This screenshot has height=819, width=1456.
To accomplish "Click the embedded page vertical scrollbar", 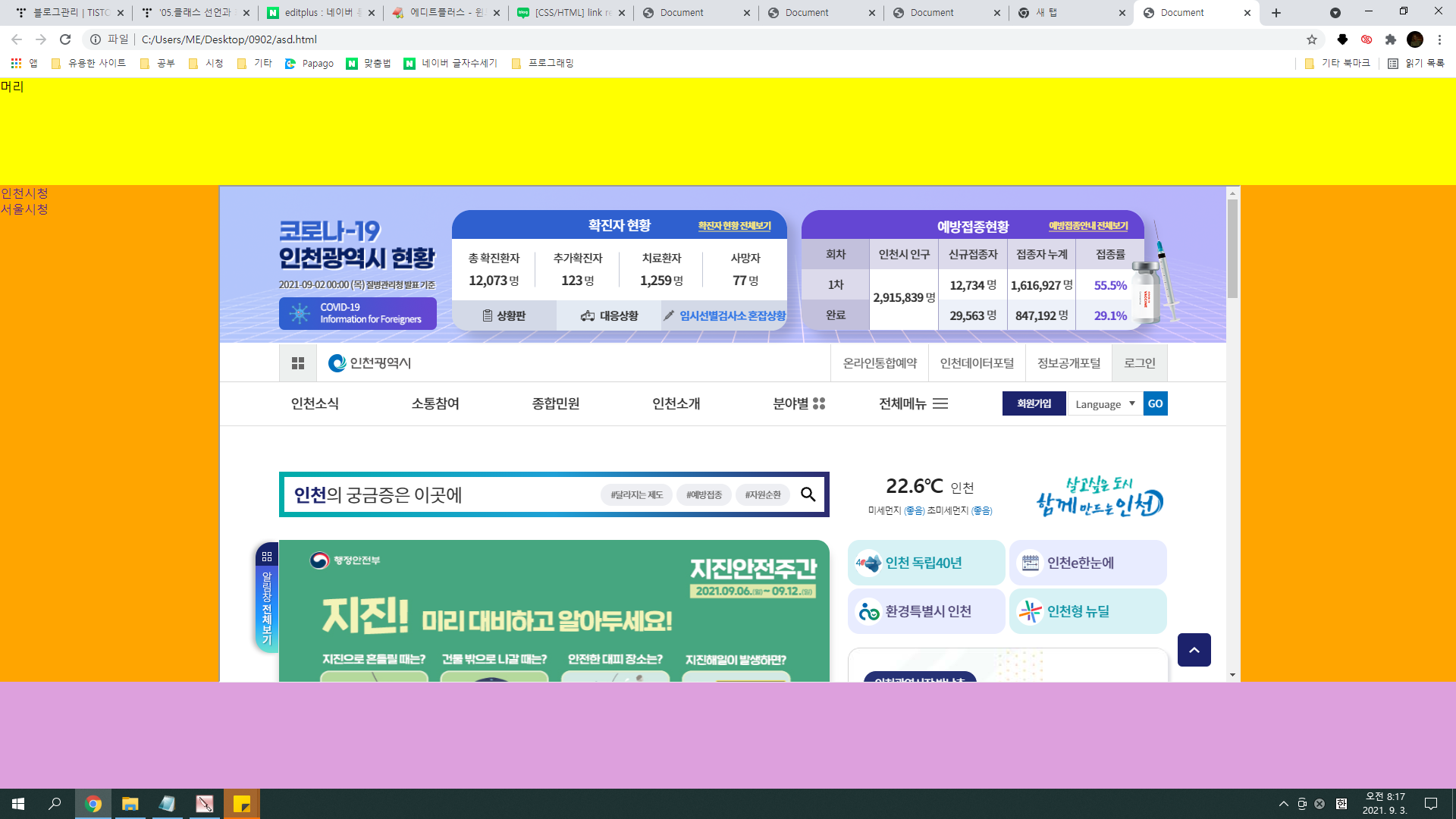I will 1232,250.
